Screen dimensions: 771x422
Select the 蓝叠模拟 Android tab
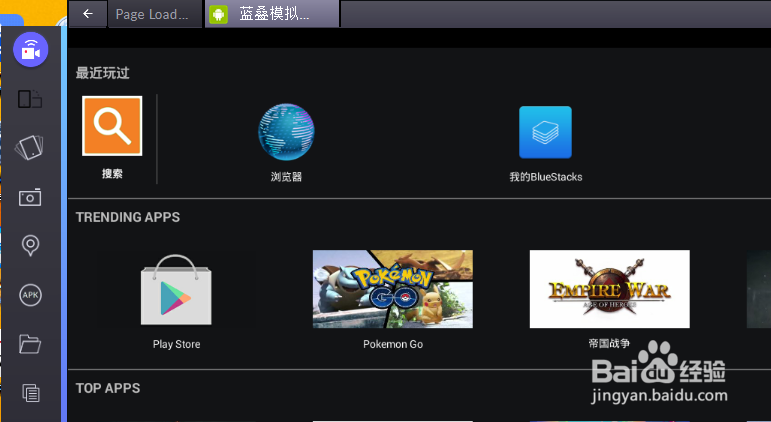(272, 14)
